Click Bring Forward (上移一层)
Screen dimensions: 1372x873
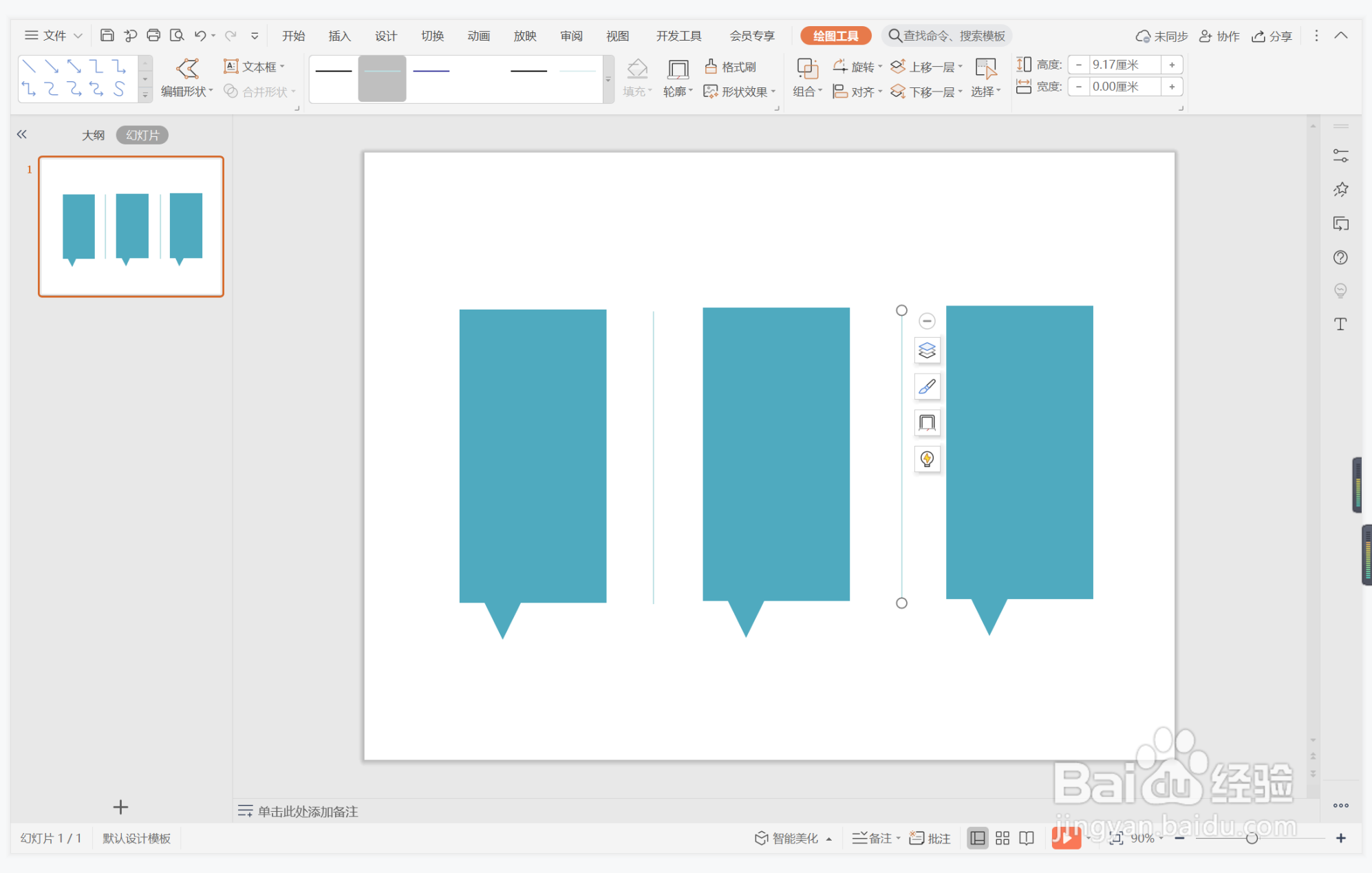click(926, 67)
